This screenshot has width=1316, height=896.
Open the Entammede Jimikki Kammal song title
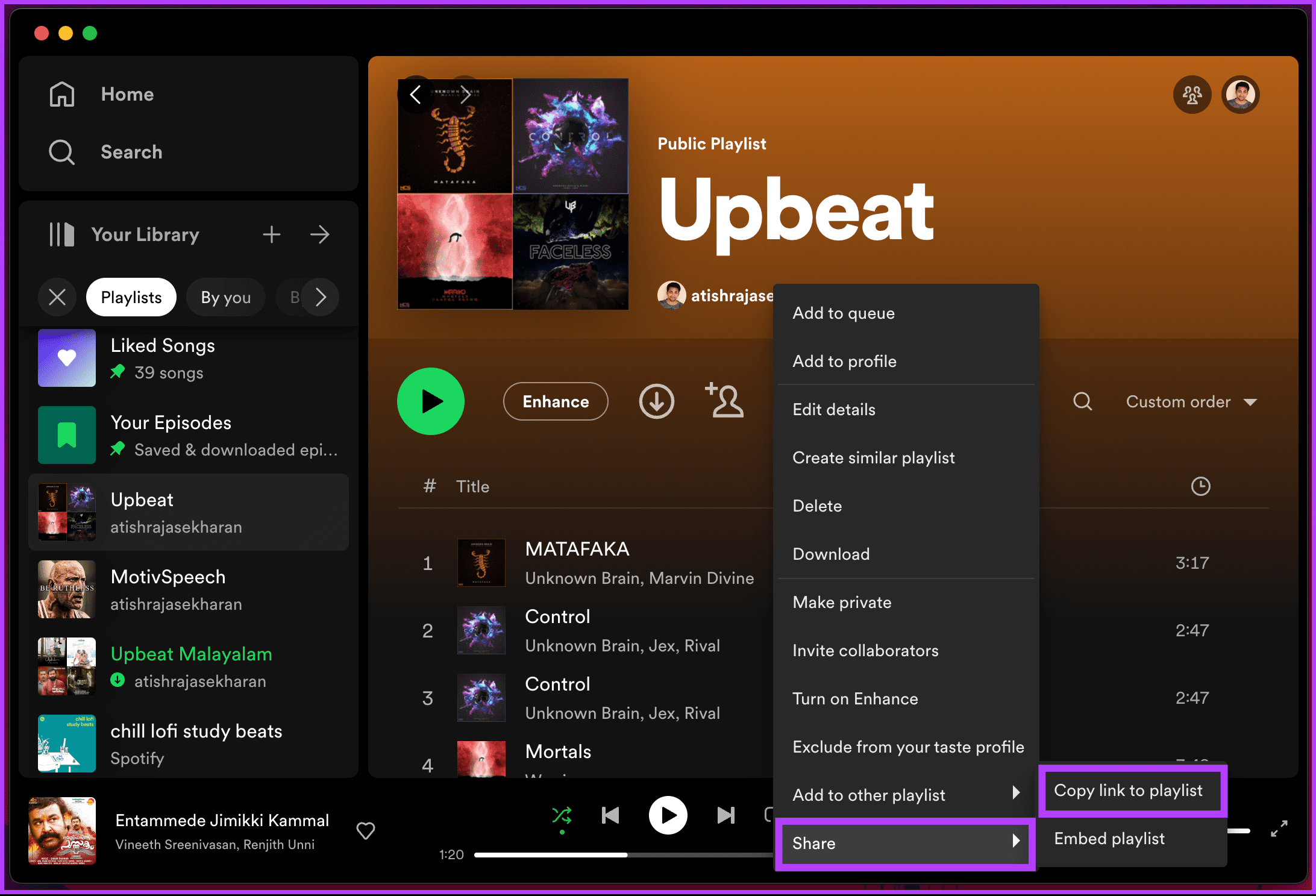(222, 821)
